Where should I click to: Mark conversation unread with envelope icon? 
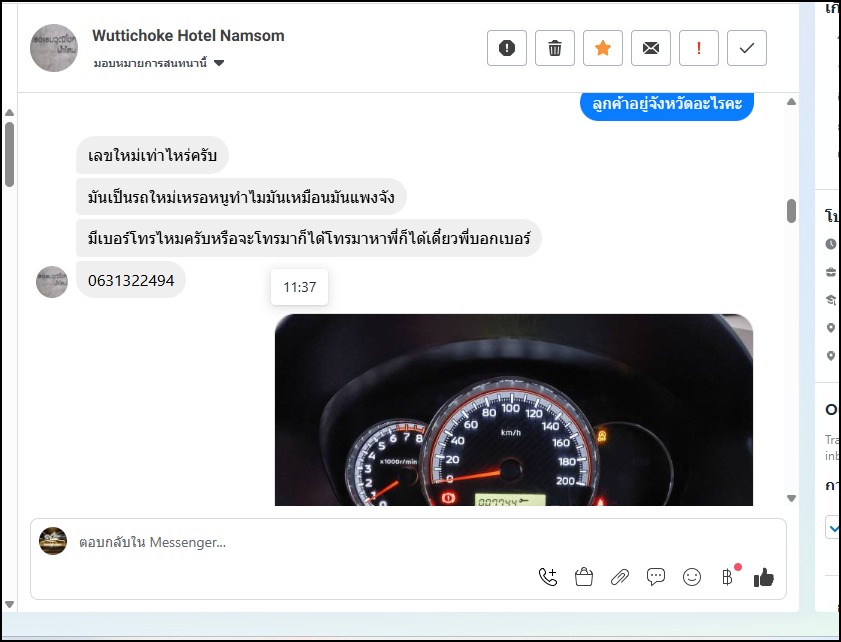coord(651,48)
